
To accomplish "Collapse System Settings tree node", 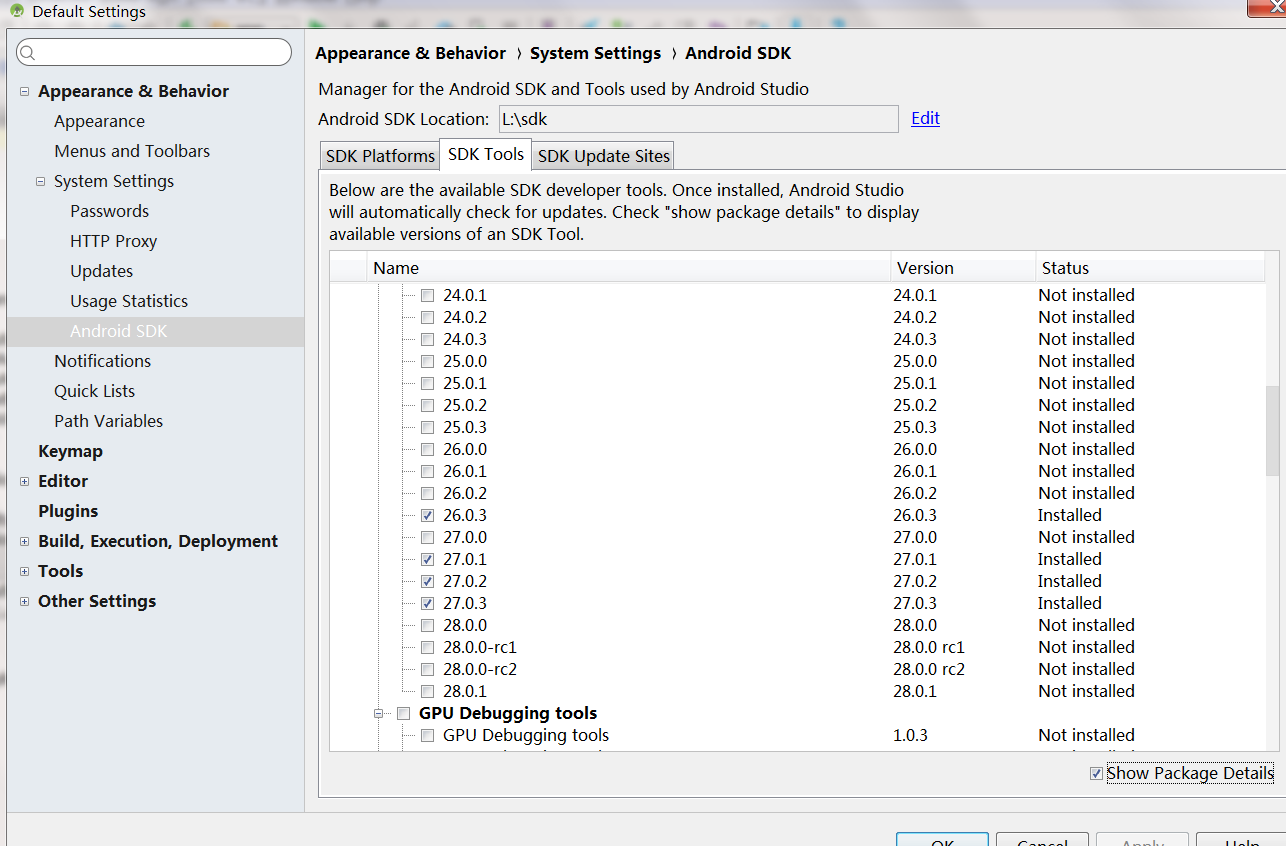I will tap(40, 181).
